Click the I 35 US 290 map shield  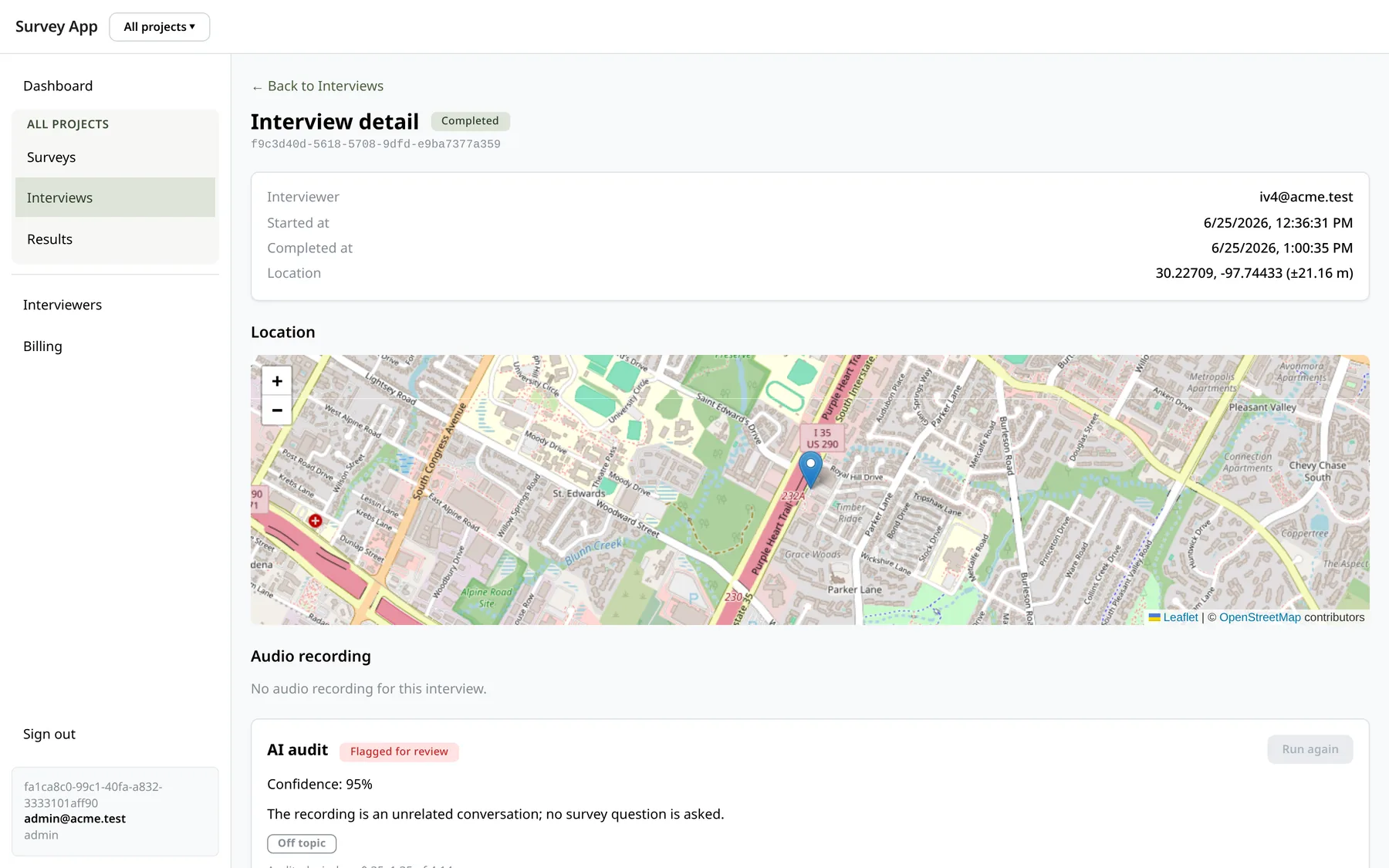point(823,438)
